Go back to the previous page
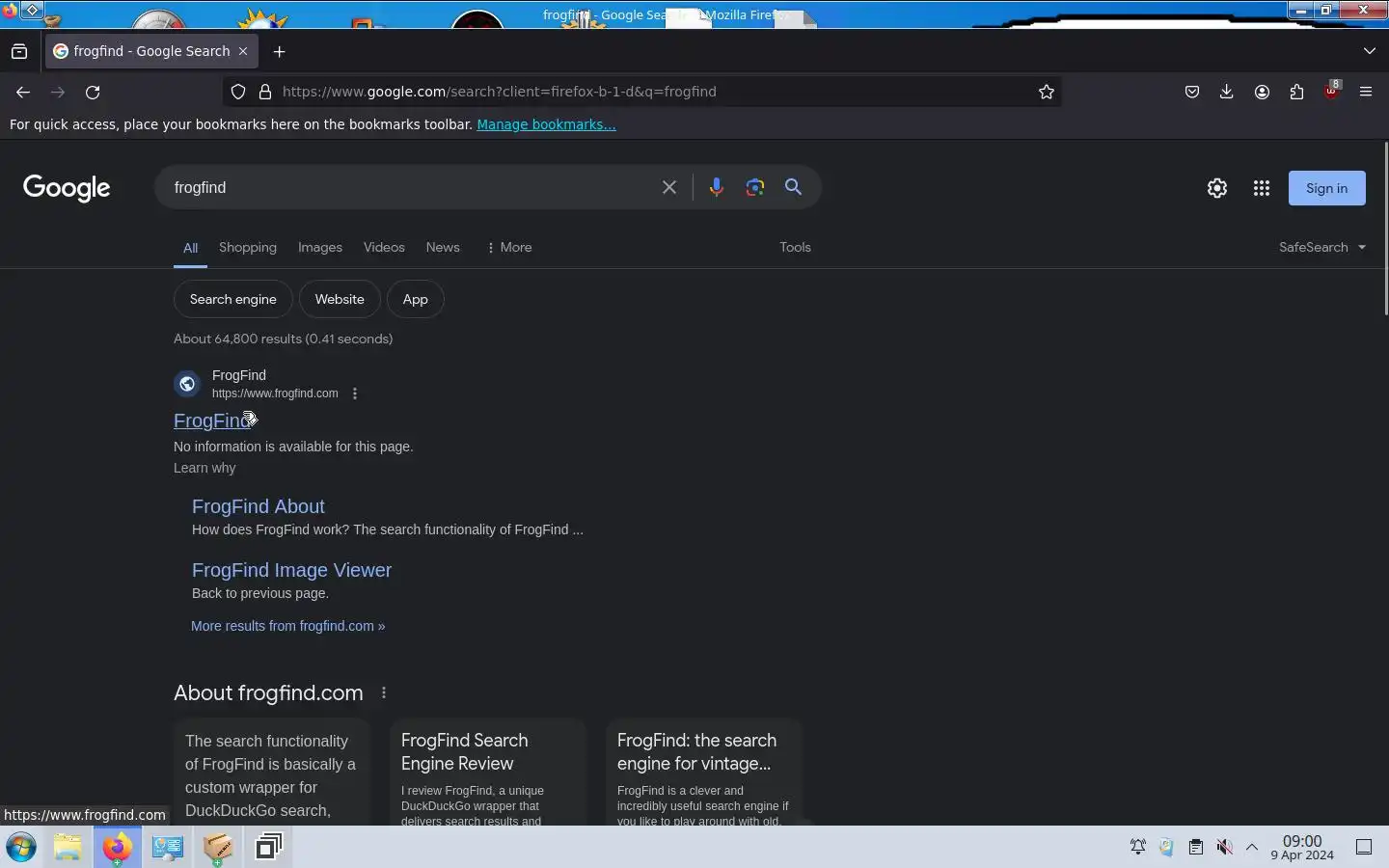The image size is (1389, 868). click(x=23, y=92)
